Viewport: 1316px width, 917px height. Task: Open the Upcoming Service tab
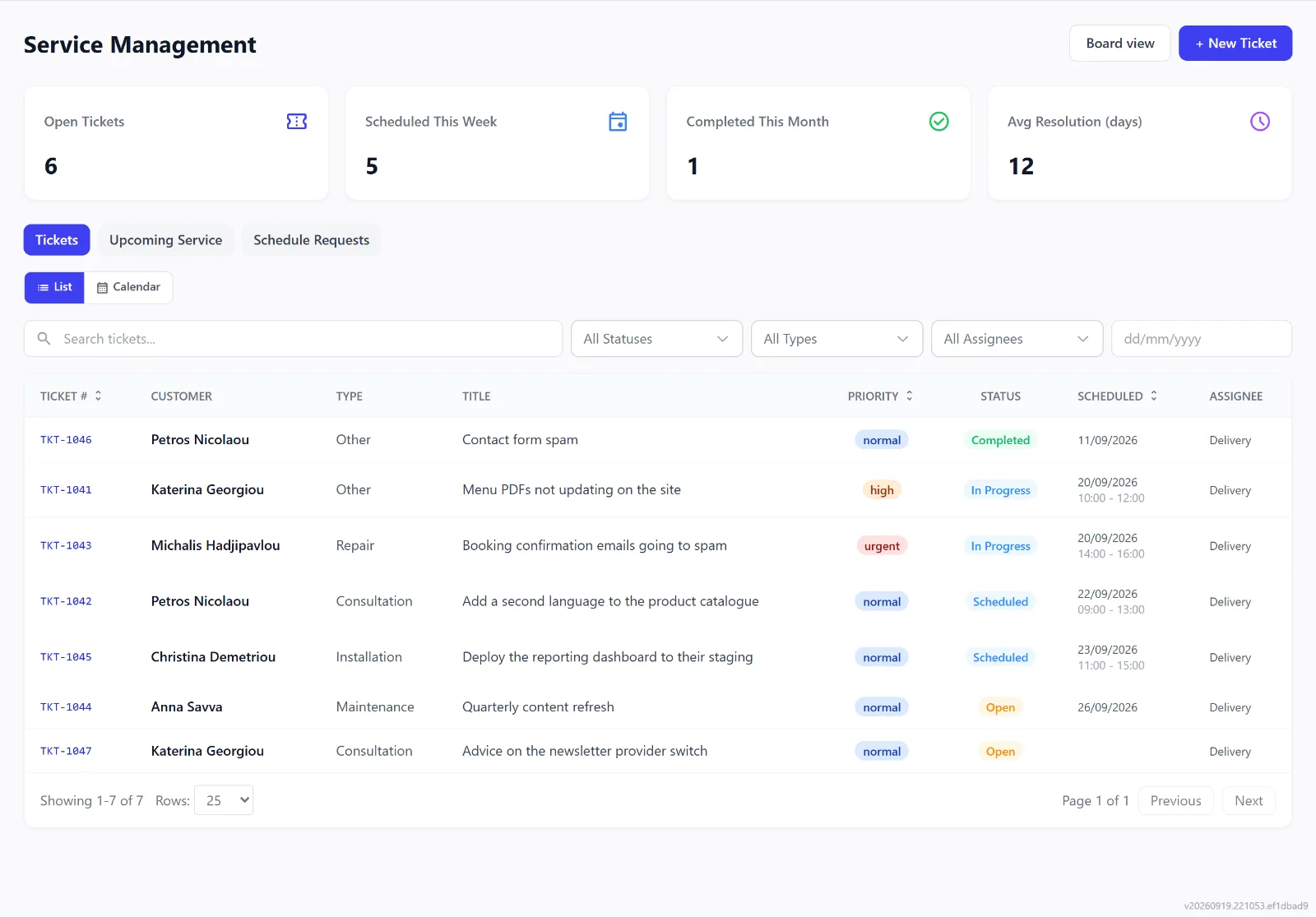165,240
